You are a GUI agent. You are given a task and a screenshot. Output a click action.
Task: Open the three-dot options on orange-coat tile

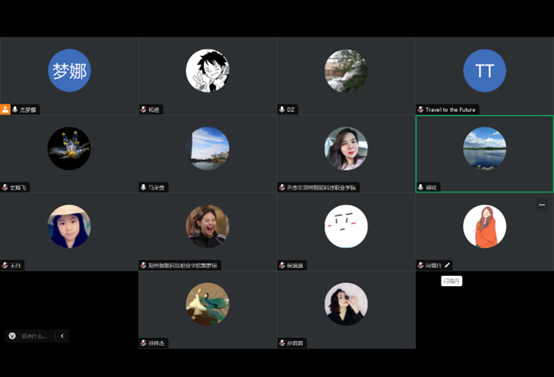pos(542,205)
